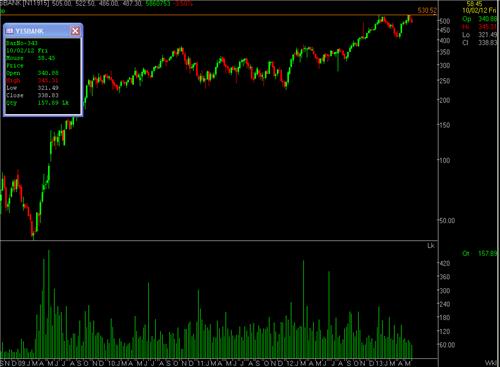Close the YESBANK data popup
This screenshot has height=367, width=500.
[x=75, y=31]
